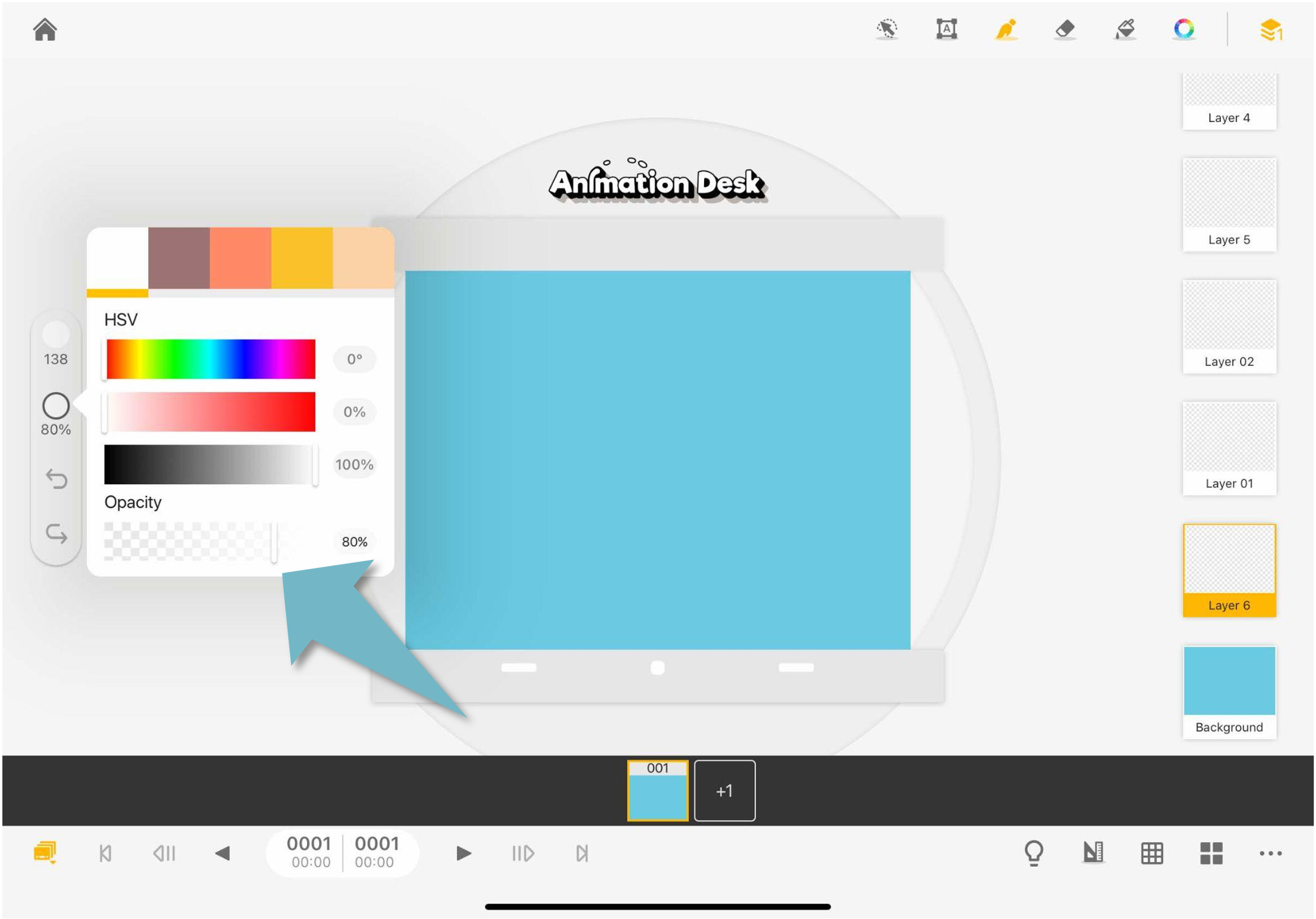The width and height of the screenshot is (1316, 919).
Task: Select the lasso selection tool
Action: 886,28
